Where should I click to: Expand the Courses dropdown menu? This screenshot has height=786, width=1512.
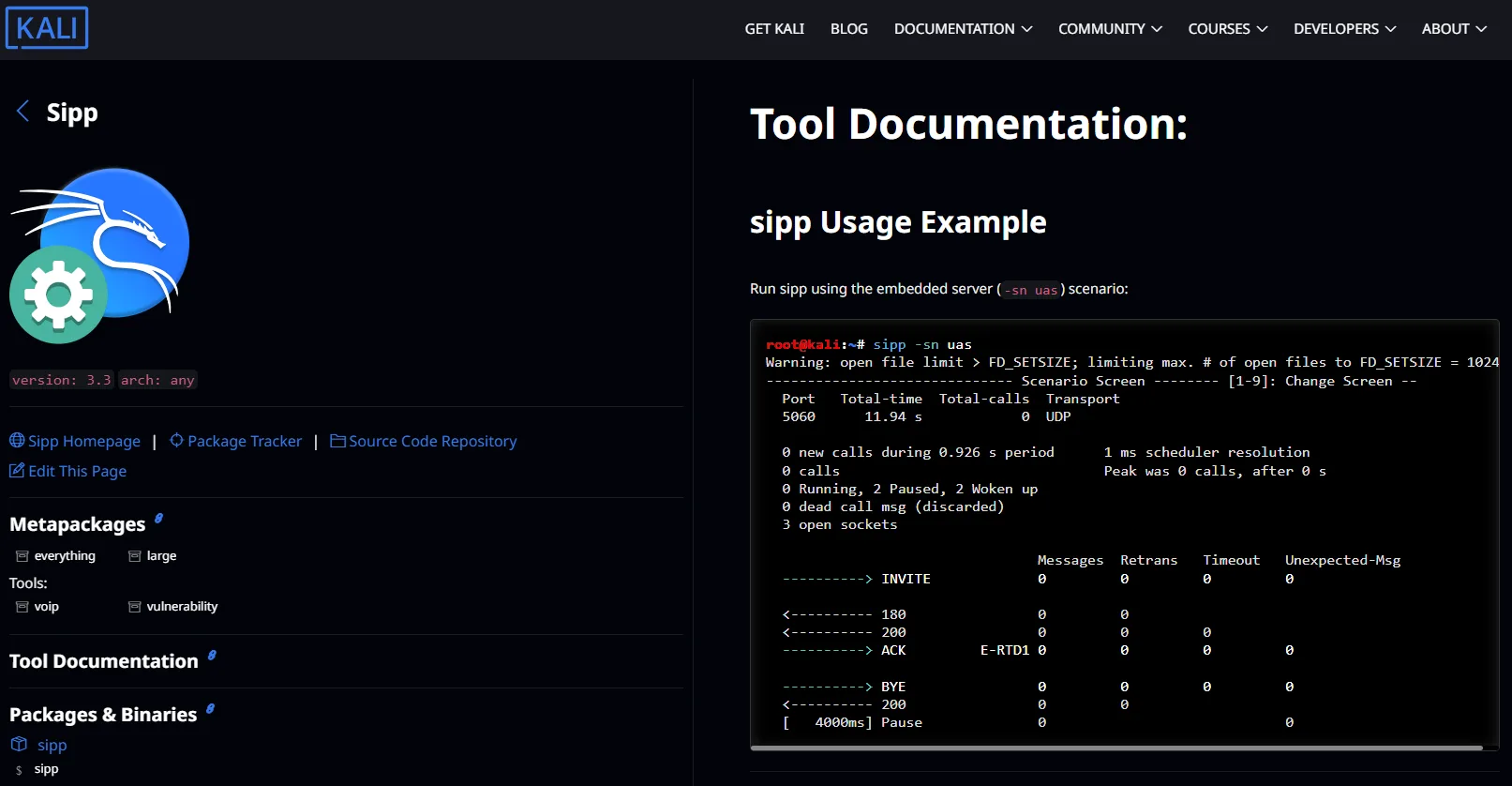pos(1228,29)
